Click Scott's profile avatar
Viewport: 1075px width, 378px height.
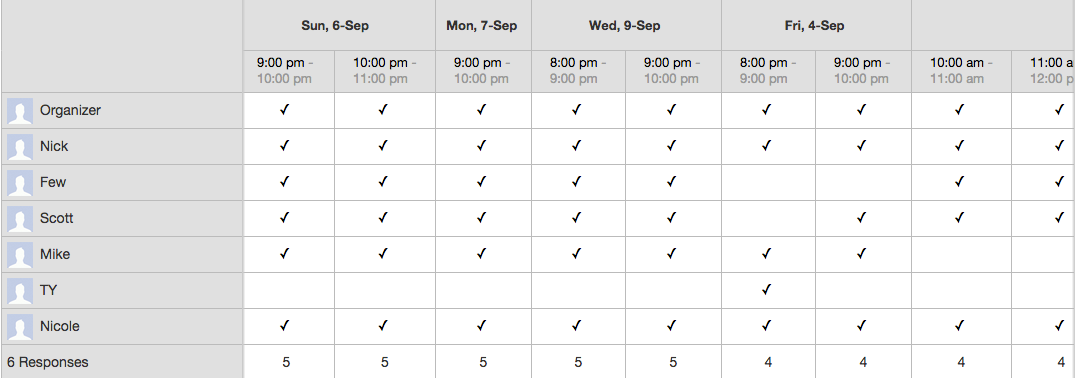(20, 219)
